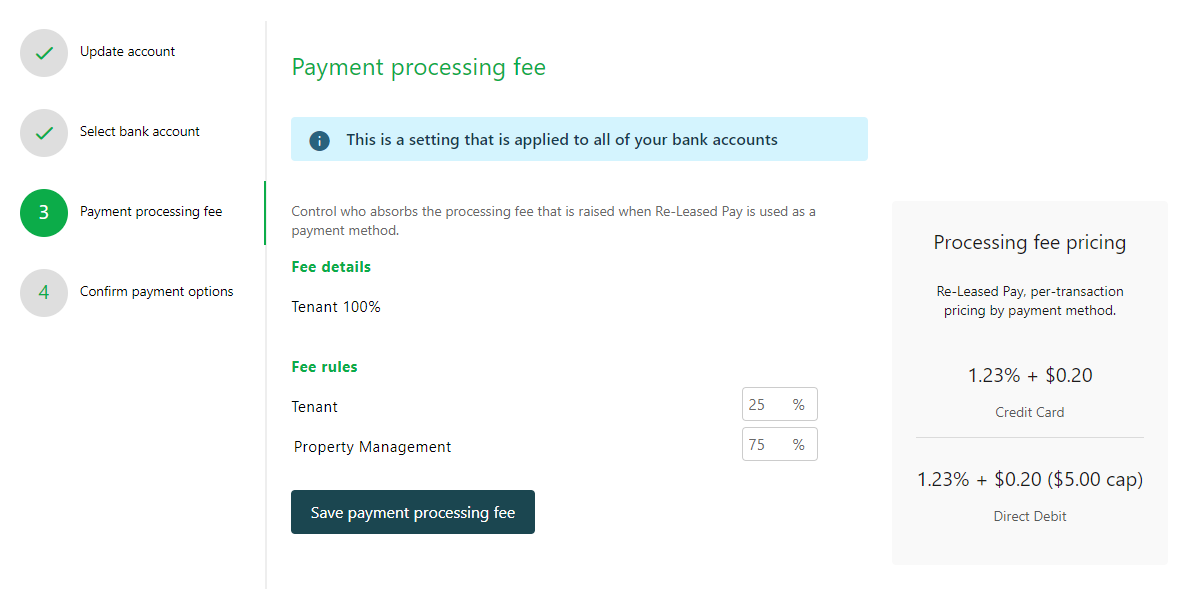Select the Tenant 100% fee detail text
Viewport: 1199px width, 605px height.
tap(336, 307)
